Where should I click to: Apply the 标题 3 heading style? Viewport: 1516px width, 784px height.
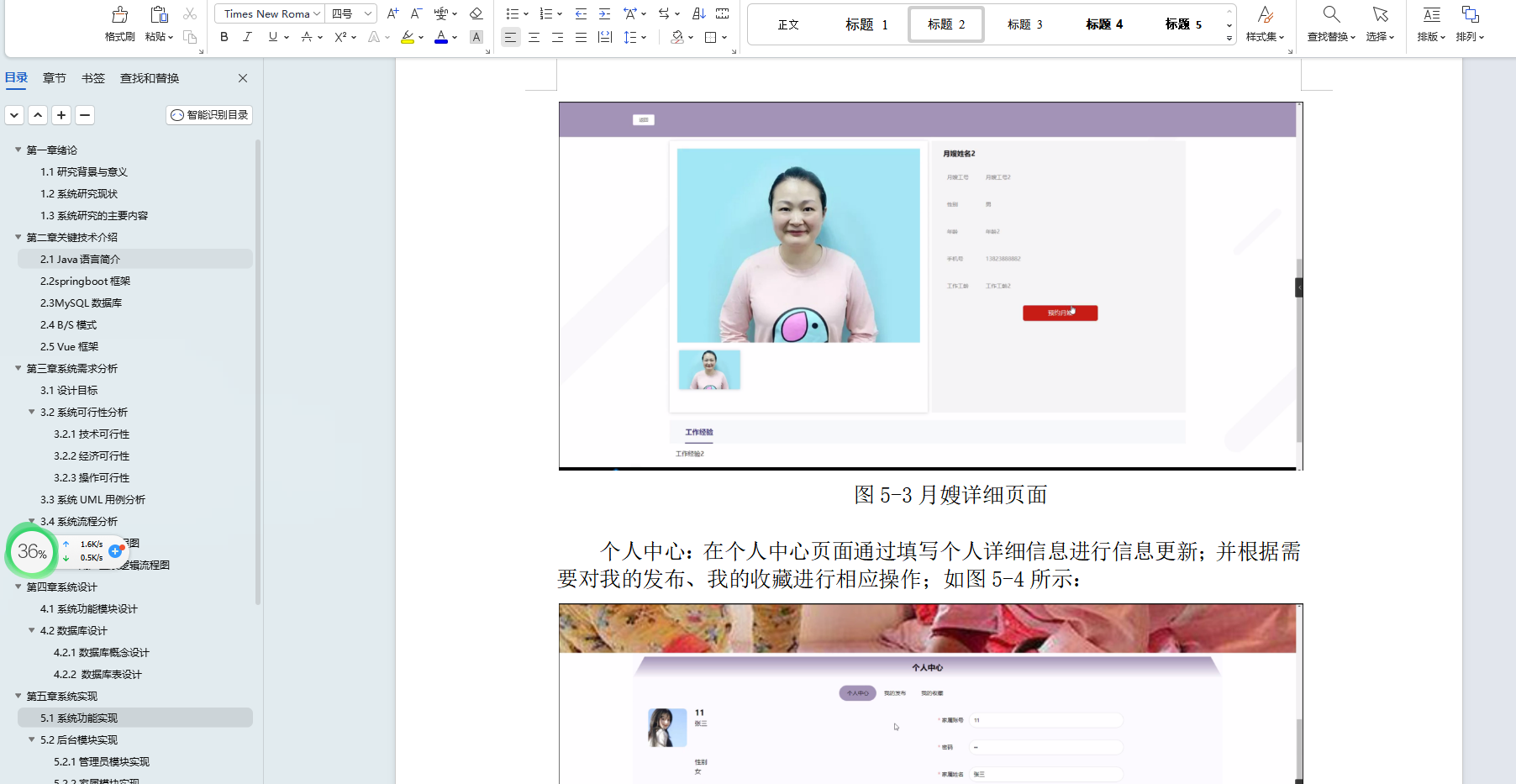(x=1024, y=24)
